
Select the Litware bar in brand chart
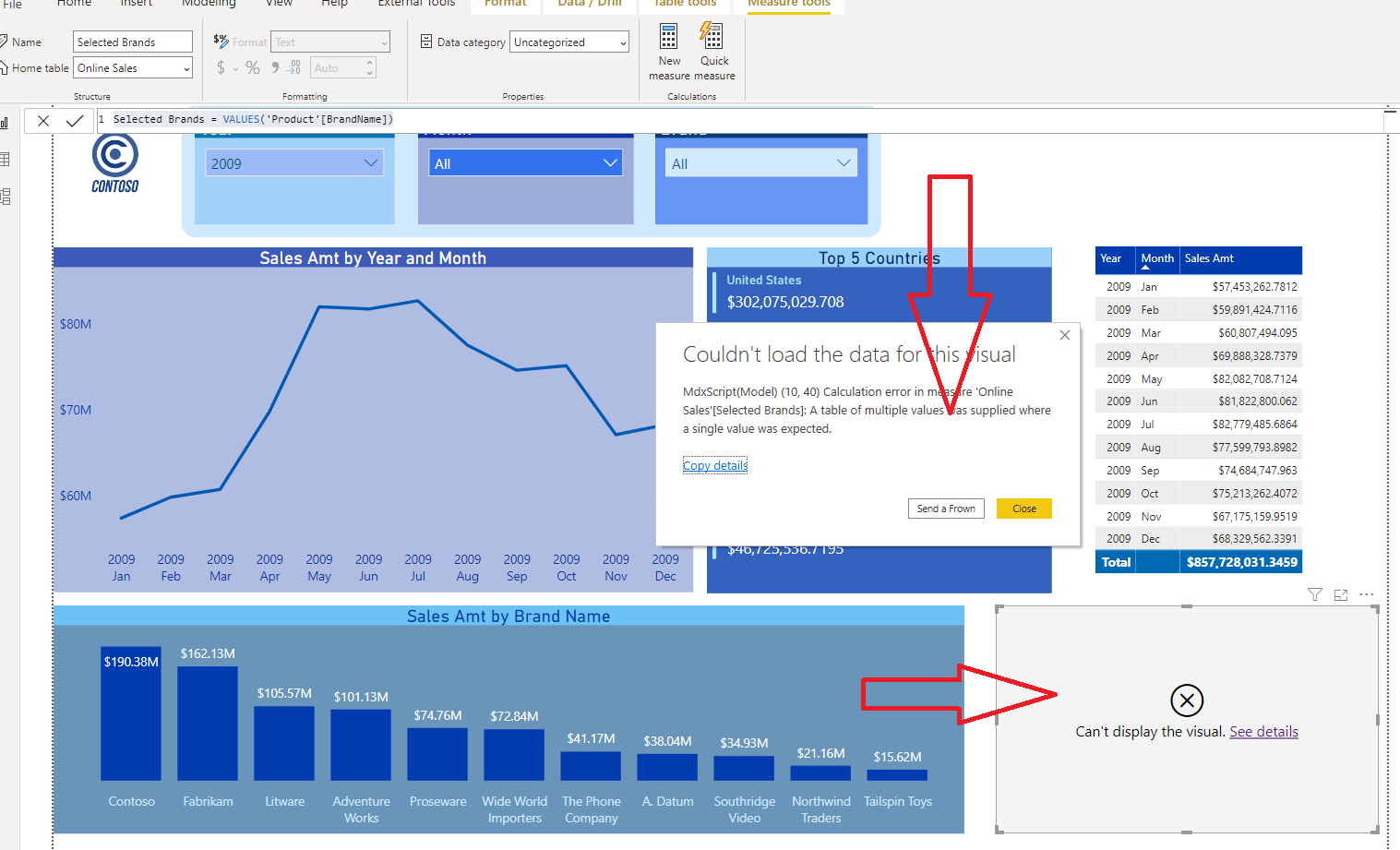click(x=284, y=743)
